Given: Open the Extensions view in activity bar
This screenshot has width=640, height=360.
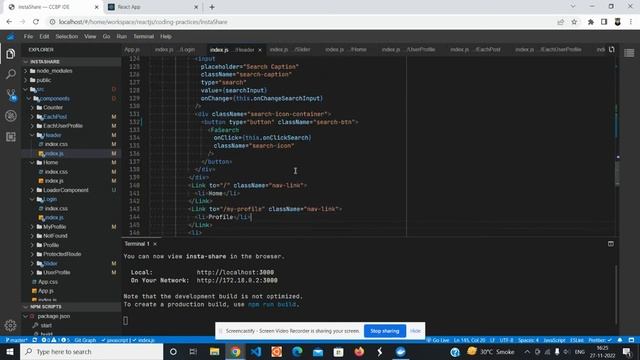Looking at the screenshot, I should (x=11, y=137).
